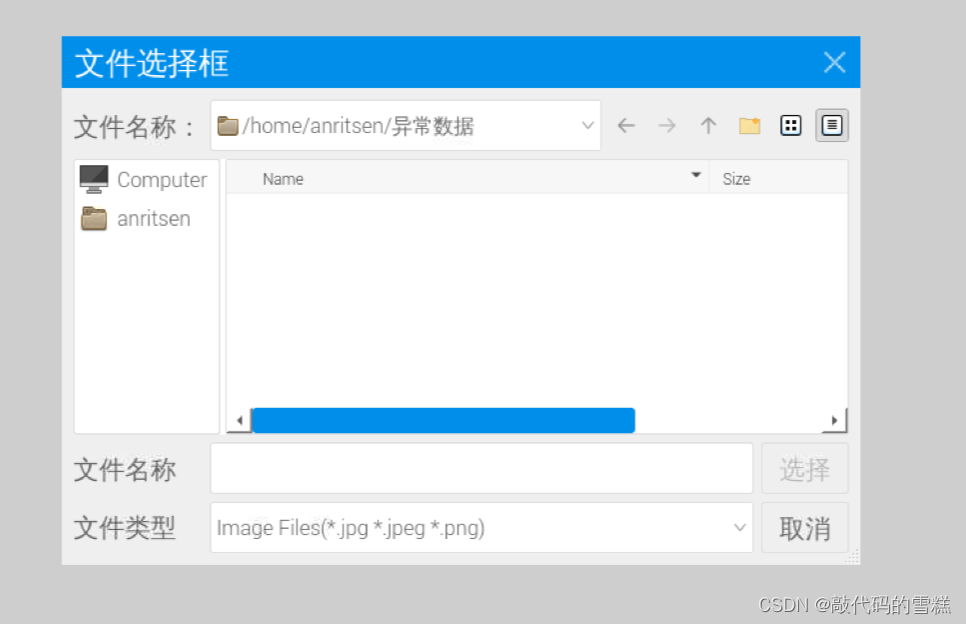The image size is (966, 624).
Task: Click the scrollbar right arrow
Action: click(x=834, y=420)
